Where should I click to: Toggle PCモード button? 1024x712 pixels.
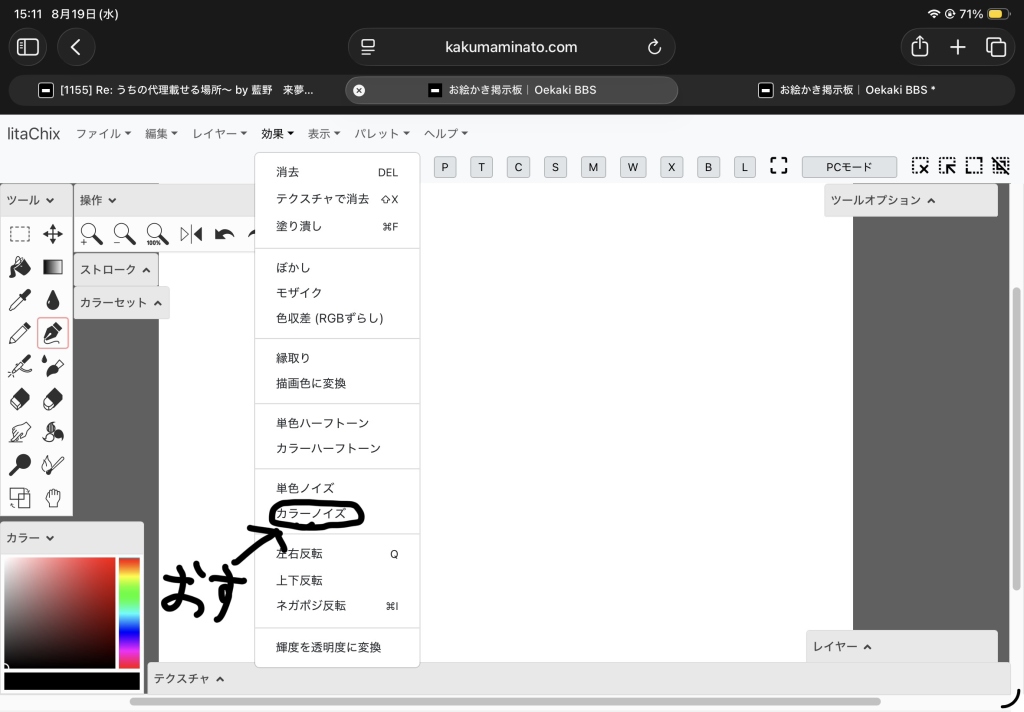849,167
